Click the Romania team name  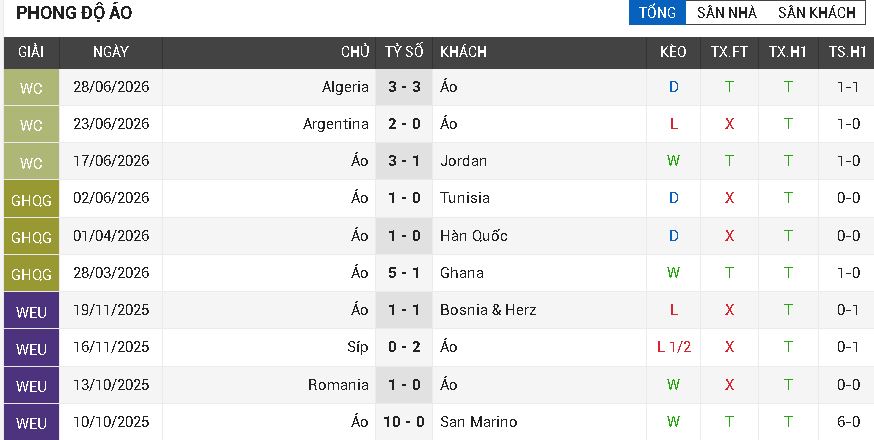click(x=338, y=385)
